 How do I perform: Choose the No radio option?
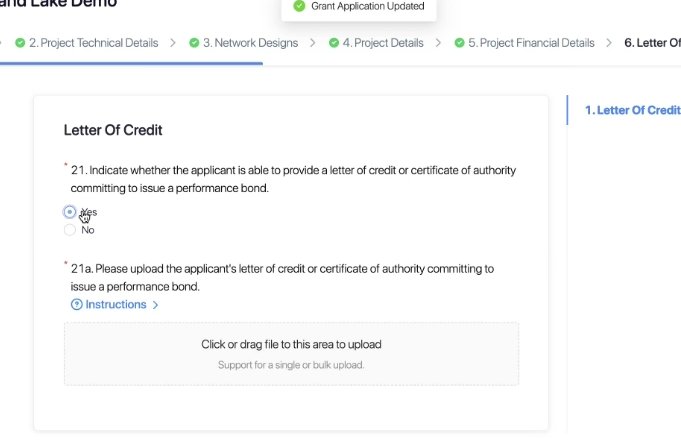coord(70,230)
